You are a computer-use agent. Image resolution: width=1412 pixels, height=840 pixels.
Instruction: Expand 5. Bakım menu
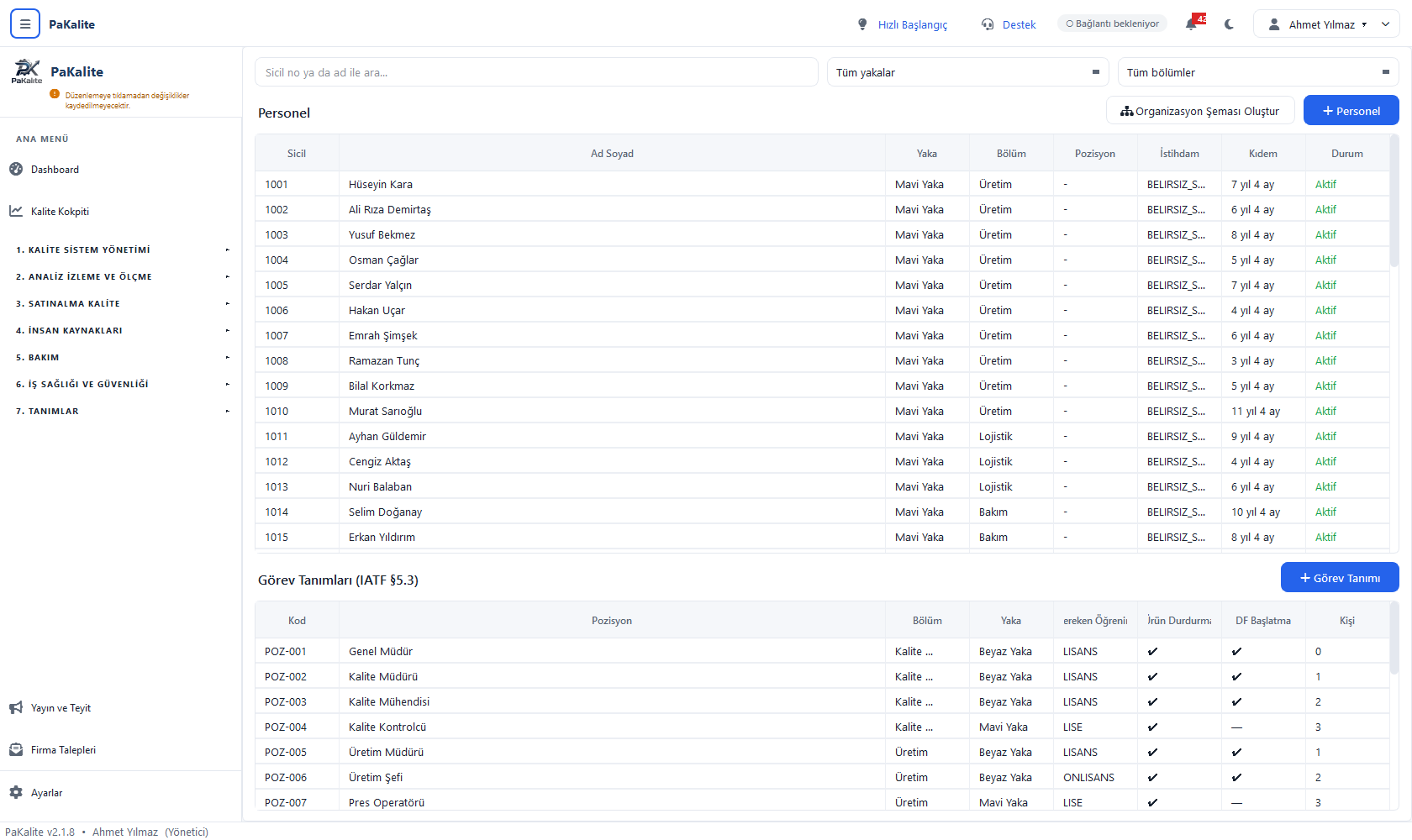click(122, 357)
